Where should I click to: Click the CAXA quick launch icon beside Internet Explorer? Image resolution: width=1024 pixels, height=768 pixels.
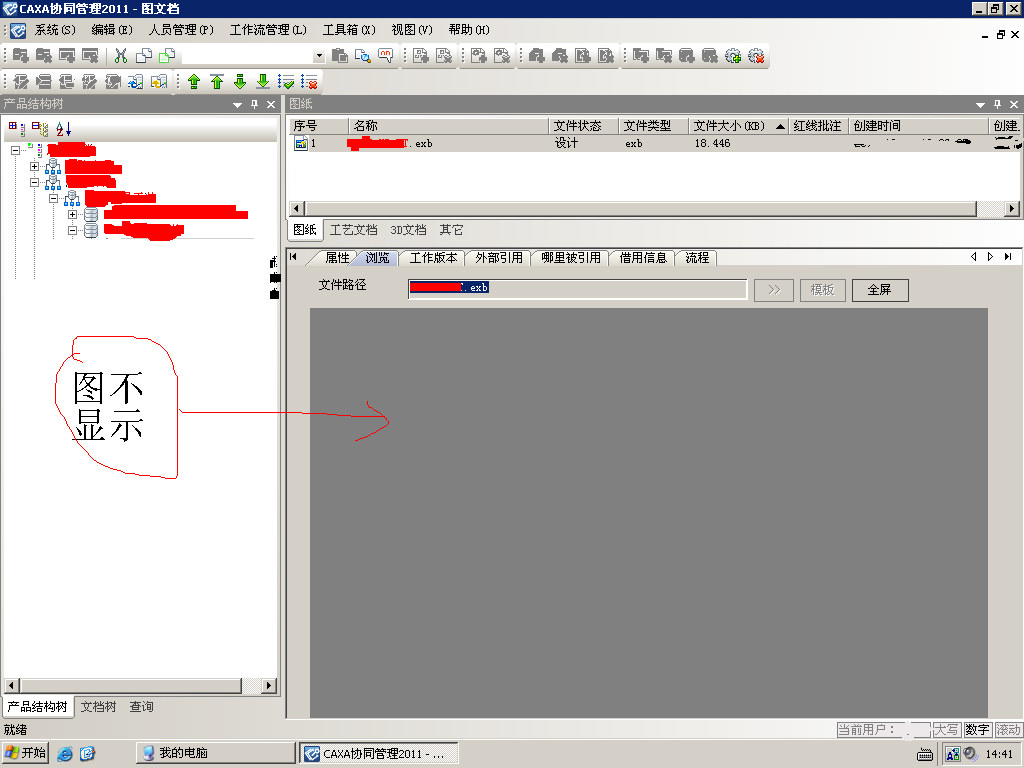[88, 753]
